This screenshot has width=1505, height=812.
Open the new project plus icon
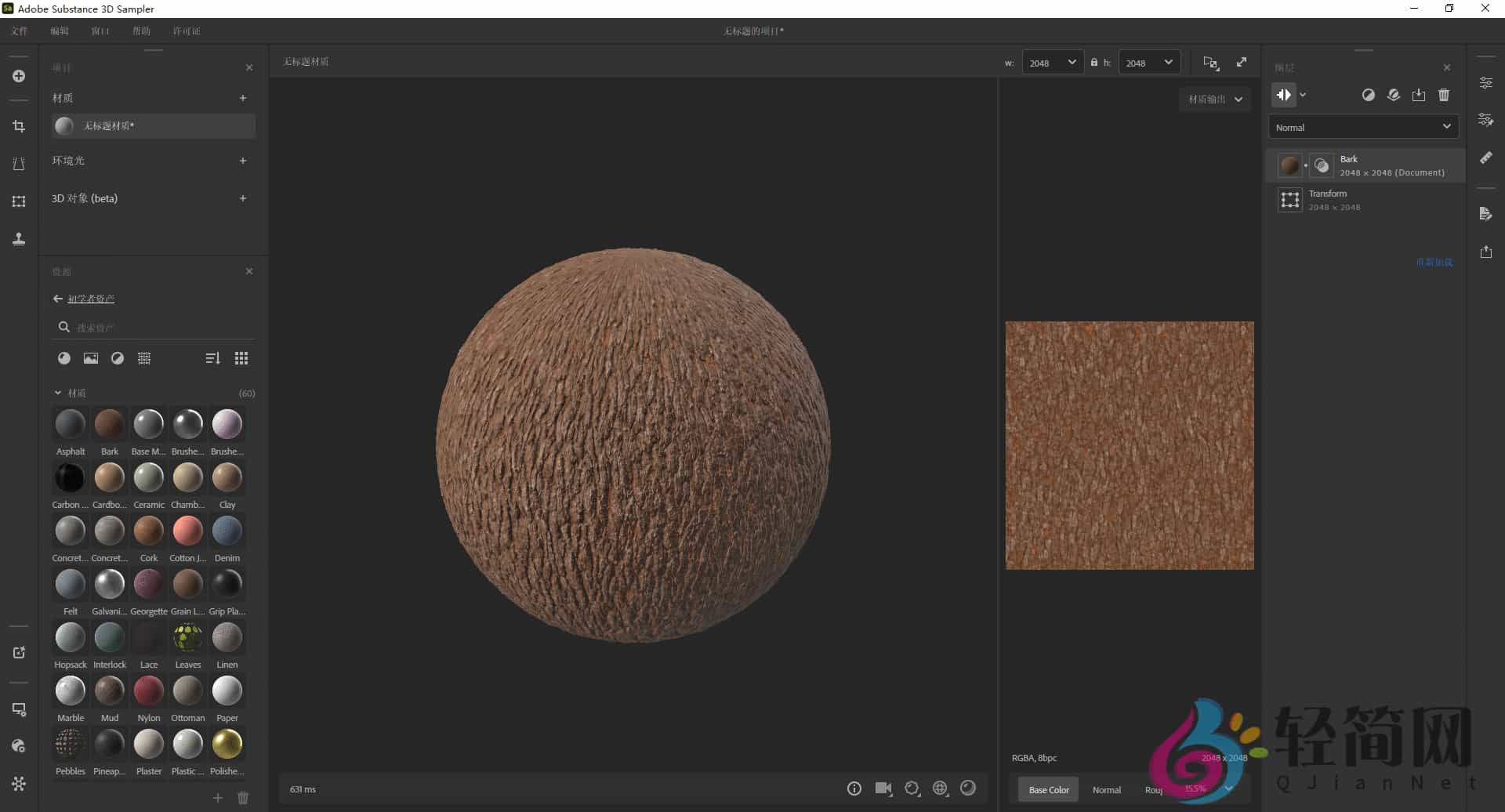point(19,76)
